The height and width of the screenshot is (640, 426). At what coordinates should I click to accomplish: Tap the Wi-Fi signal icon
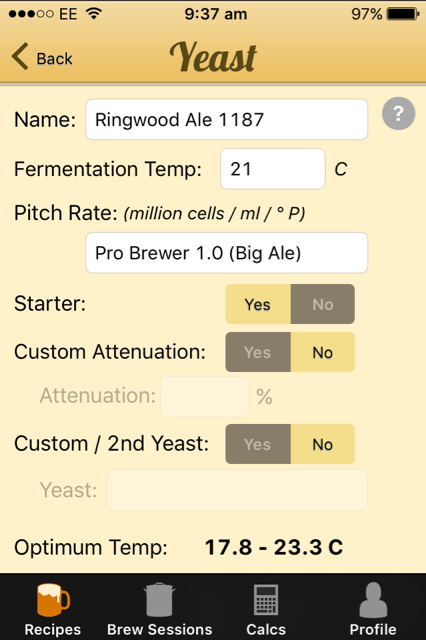click(94, 13)
